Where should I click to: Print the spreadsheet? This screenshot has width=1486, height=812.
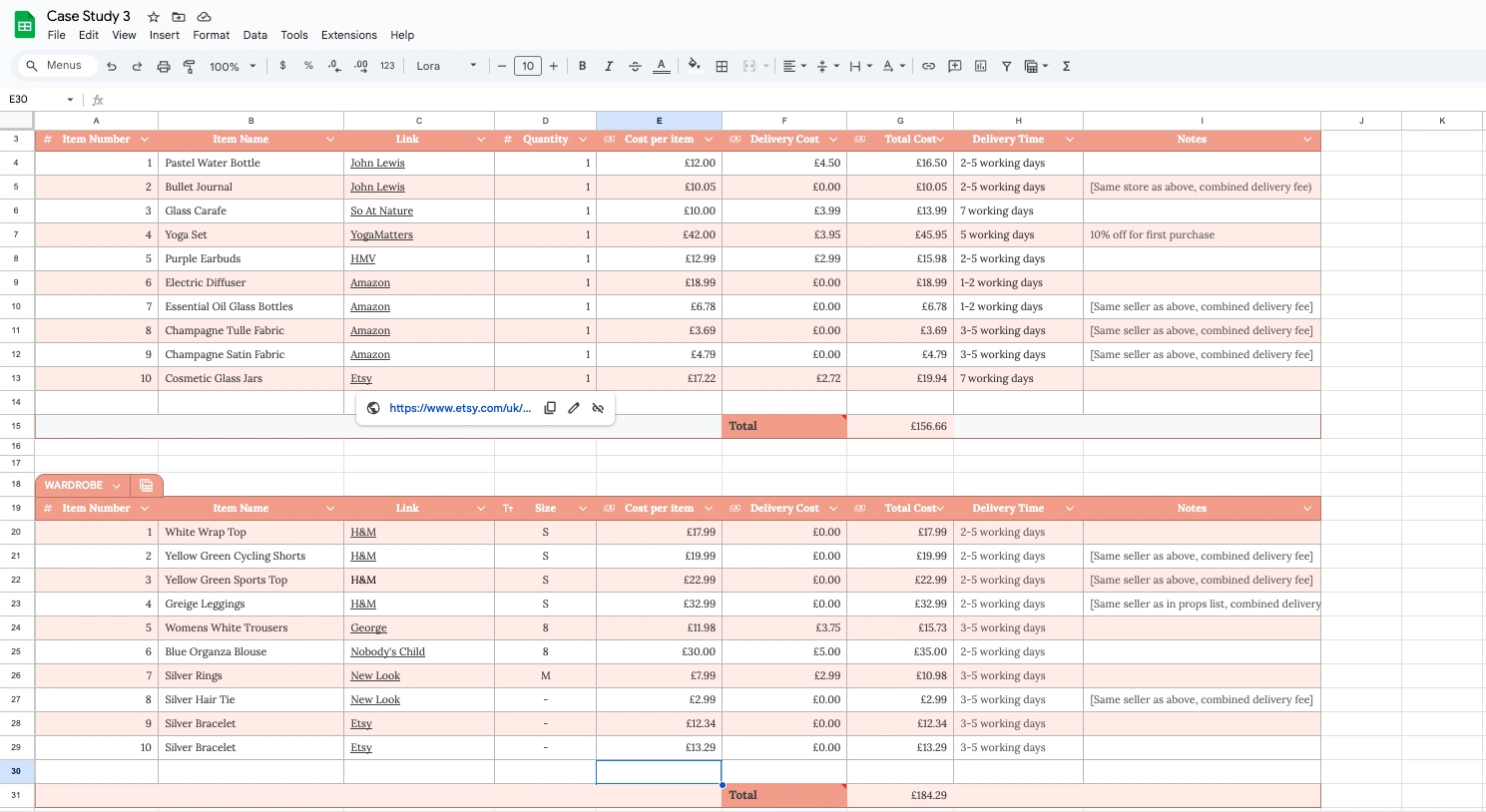(x=164, y=66)
